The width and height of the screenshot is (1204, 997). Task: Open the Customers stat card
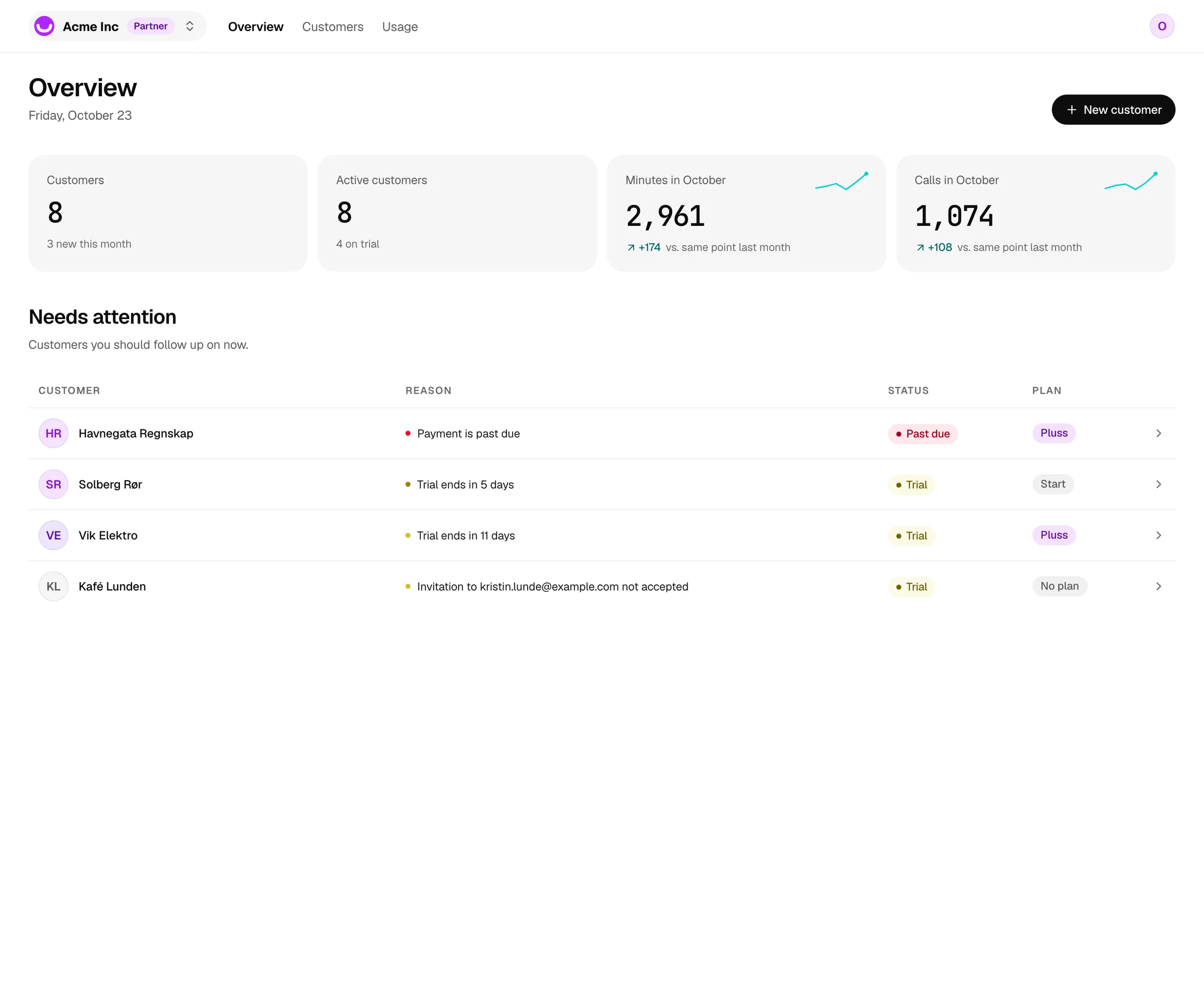click(x=168, y=213)
